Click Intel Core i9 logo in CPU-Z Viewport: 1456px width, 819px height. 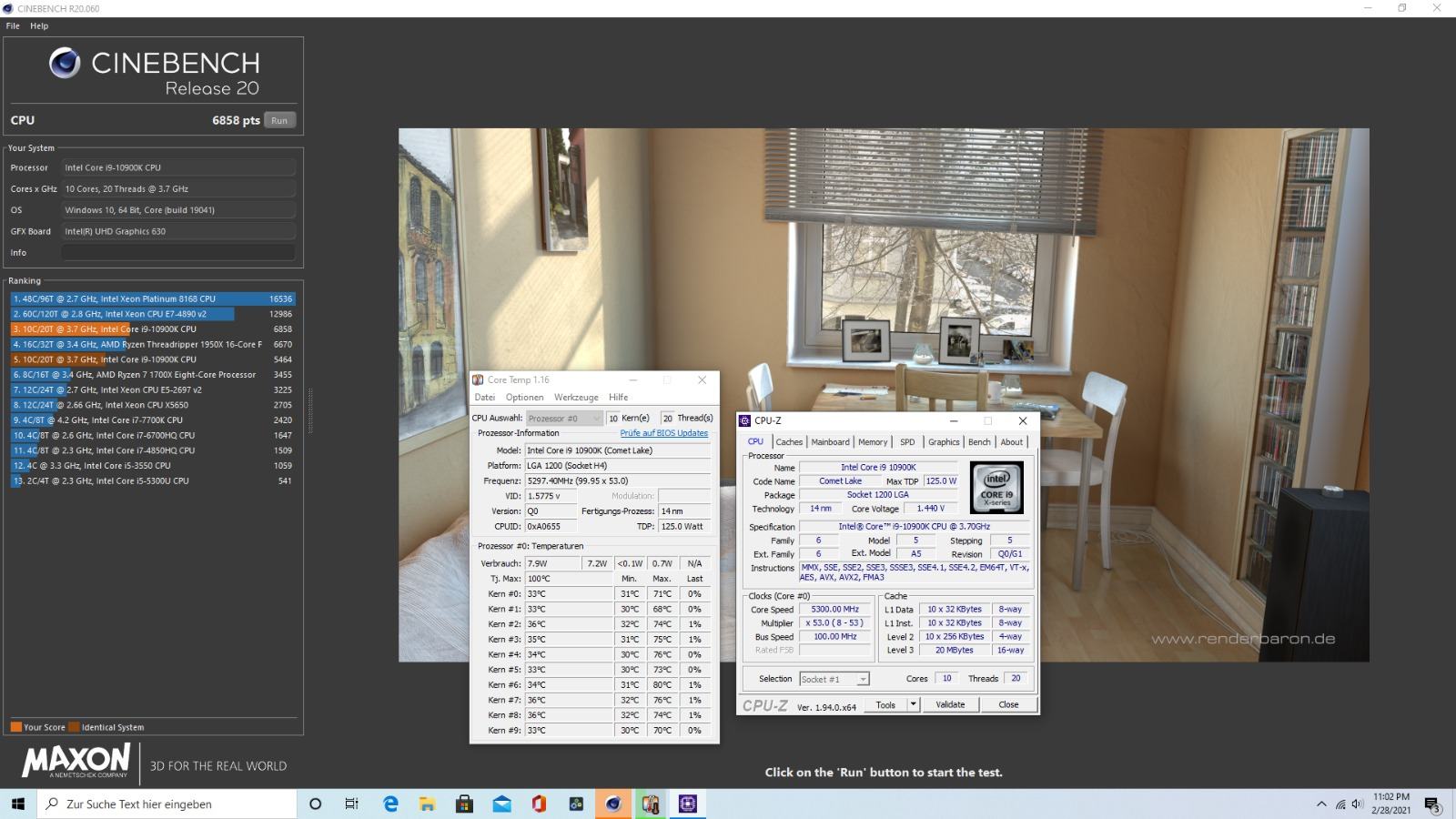tap(996, 487)
